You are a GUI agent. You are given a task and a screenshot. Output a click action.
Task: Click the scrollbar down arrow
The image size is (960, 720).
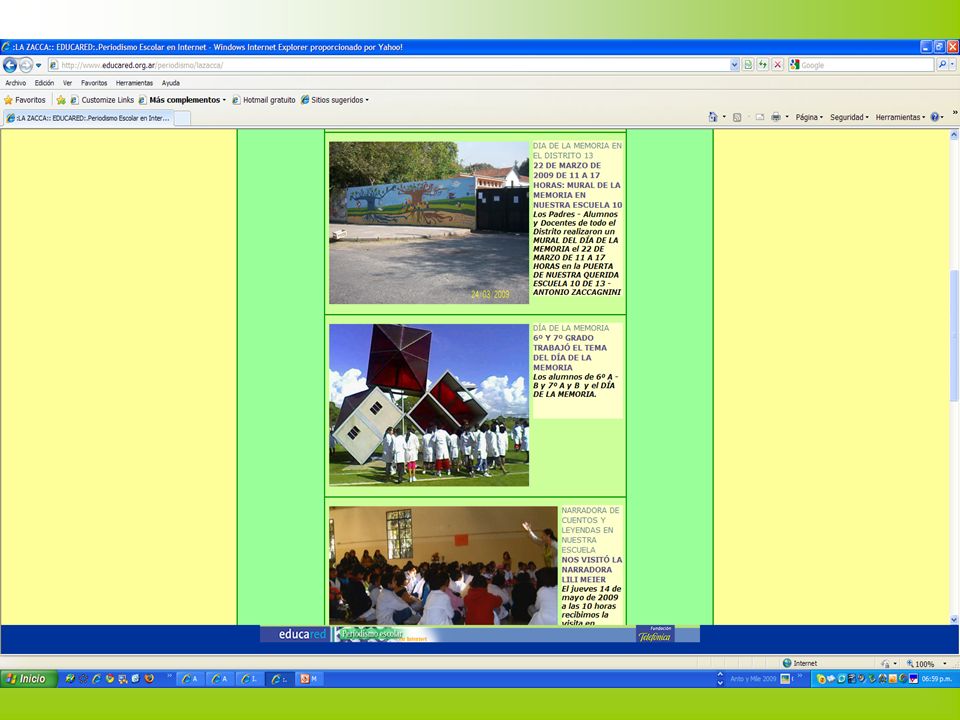[x=954, y=620]
